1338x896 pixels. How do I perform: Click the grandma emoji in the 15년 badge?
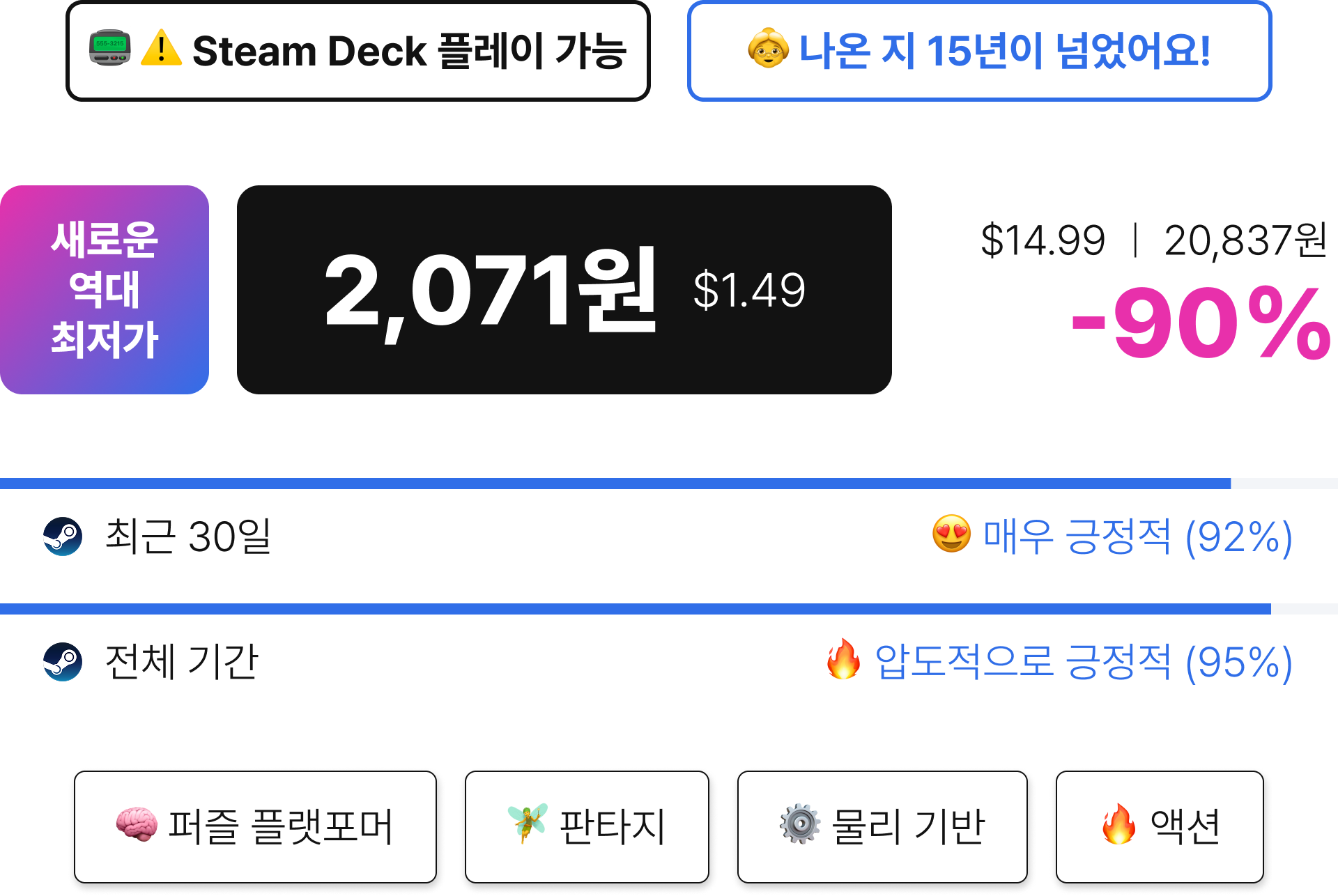pos(768,48)
